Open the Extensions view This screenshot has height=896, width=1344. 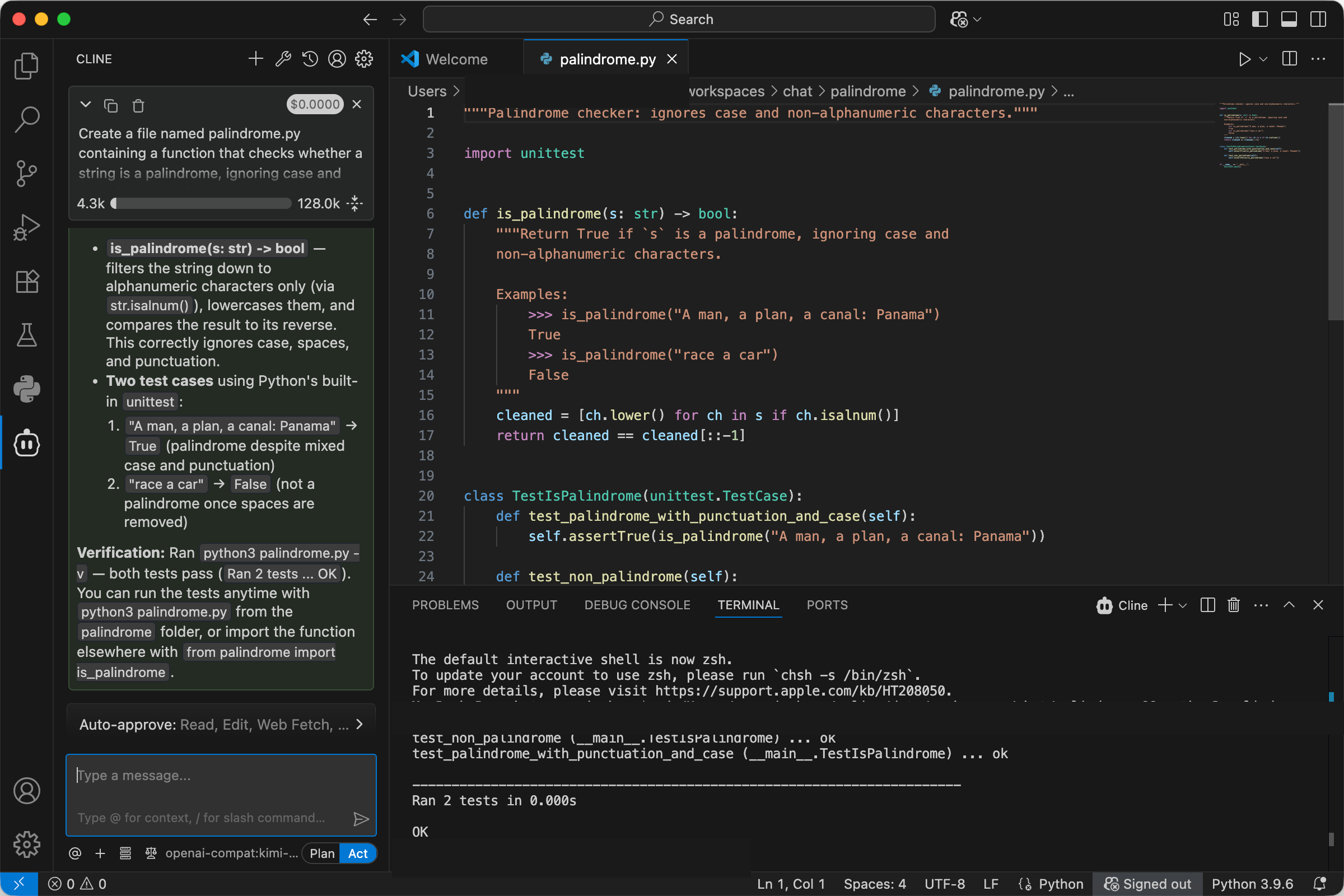click(26, 281)
